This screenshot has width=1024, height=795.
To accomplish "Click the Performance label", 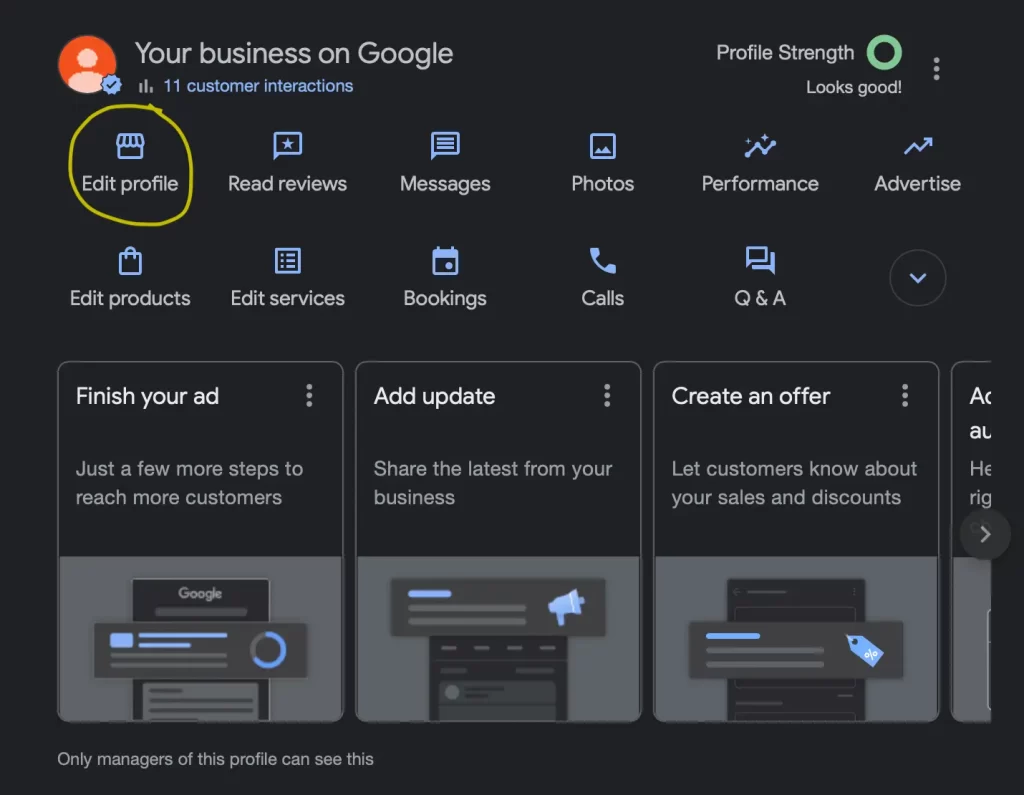I will 760,184.
